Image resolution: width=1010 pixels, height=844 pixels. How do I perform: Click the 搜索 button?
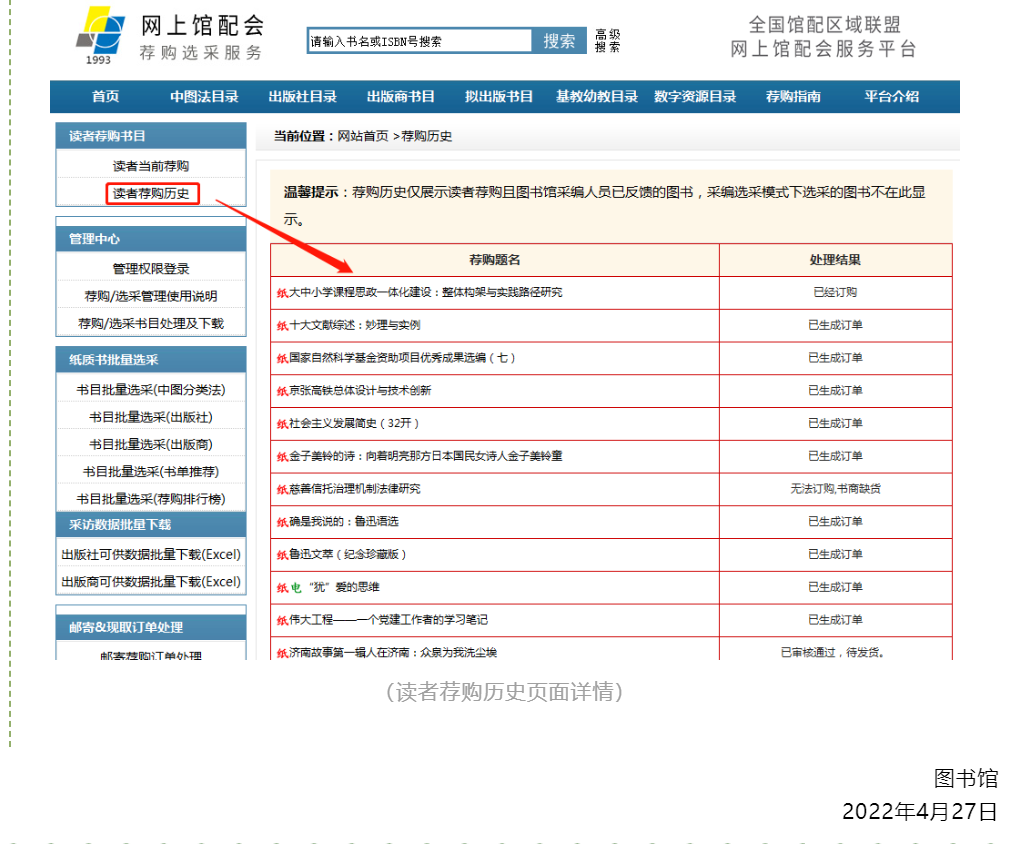(x=559, y=41)
